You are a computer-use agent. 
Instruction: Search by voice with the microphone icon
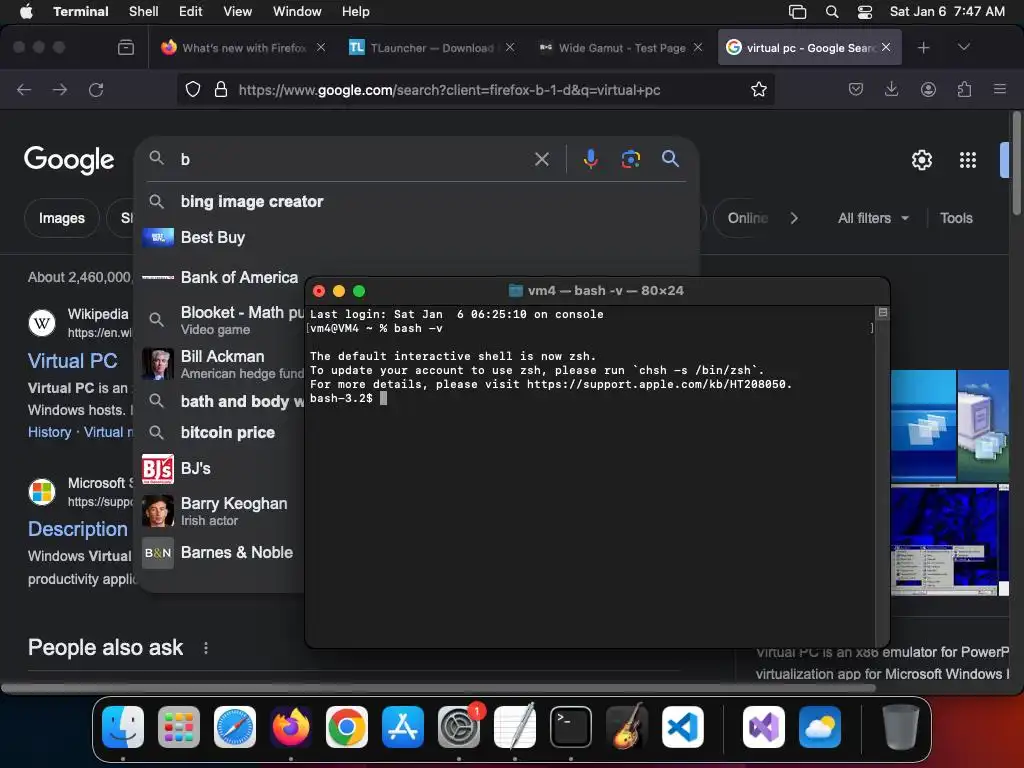coord(590,159)
